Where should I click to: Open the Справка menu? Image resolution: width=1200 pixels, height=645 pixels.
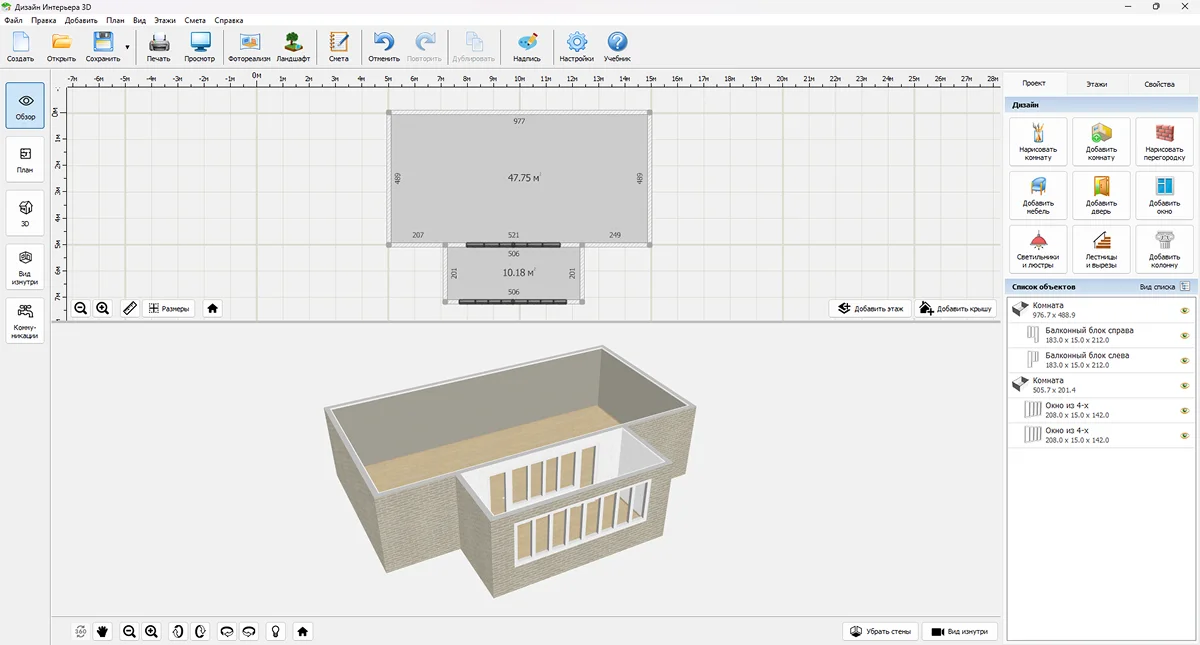tap(229, 20)
